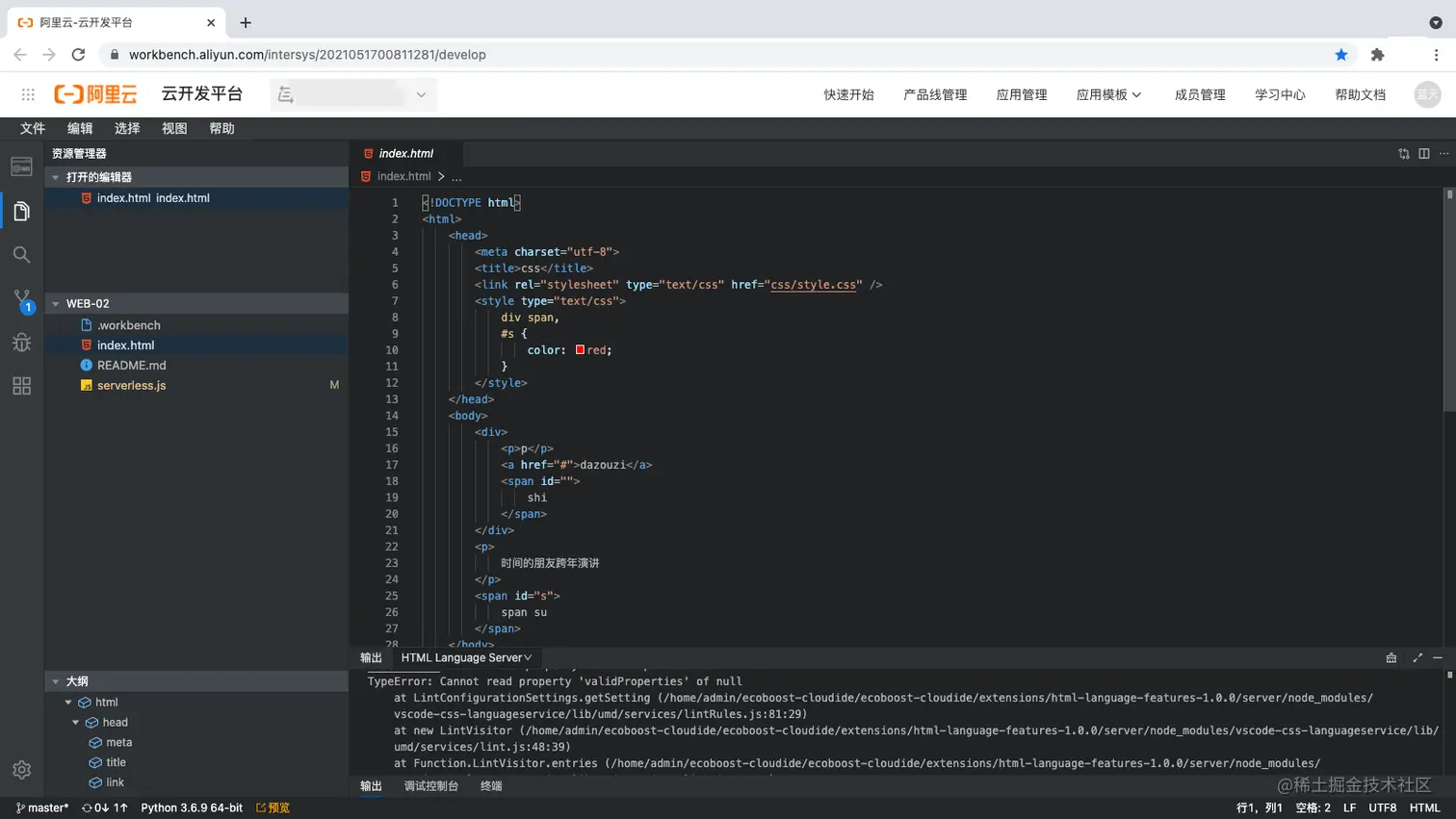Click the master* branch indicator

42,808
